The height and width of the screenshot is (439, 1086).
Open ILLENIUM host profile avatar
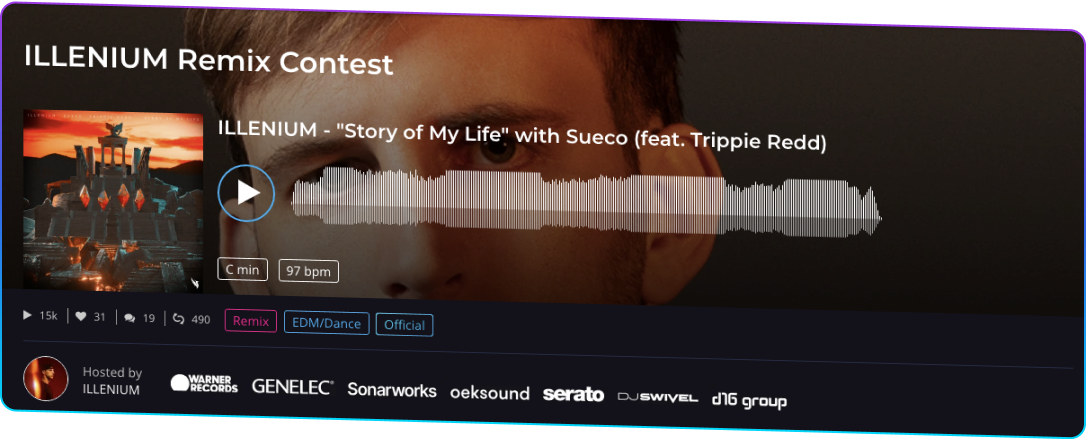46,379
